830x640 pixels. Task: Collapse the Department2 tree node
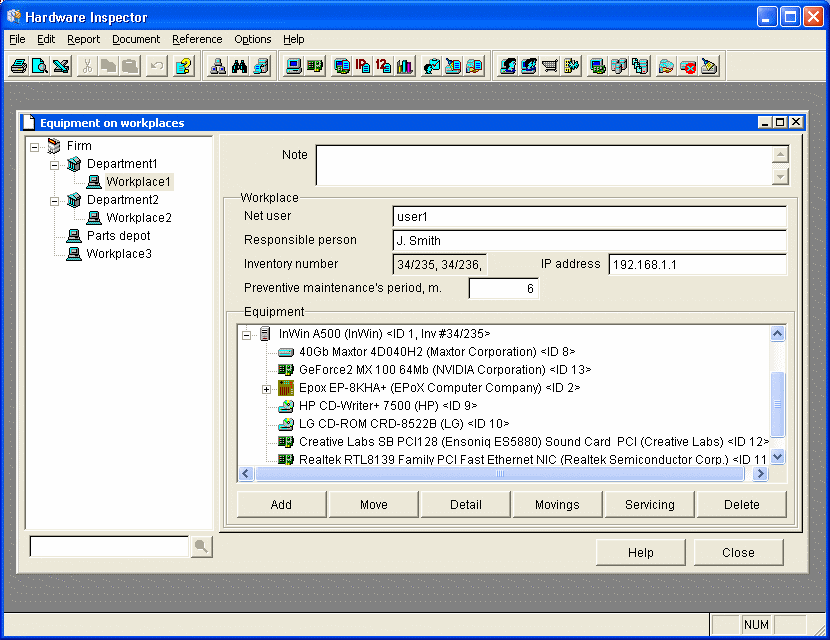coord(54,201)
